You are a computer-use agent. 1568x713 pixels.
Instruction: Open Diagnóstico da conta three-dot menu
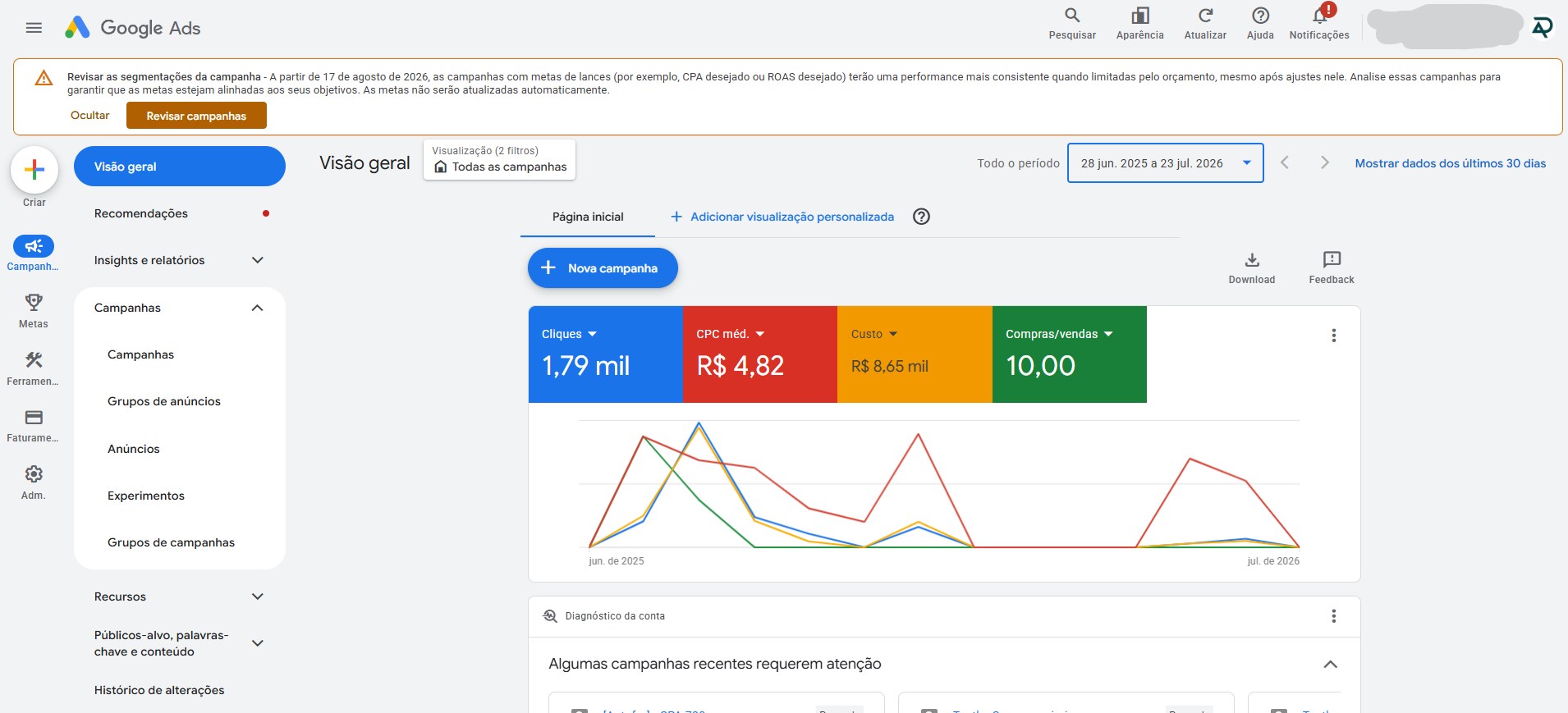(x=1334, y=616)
